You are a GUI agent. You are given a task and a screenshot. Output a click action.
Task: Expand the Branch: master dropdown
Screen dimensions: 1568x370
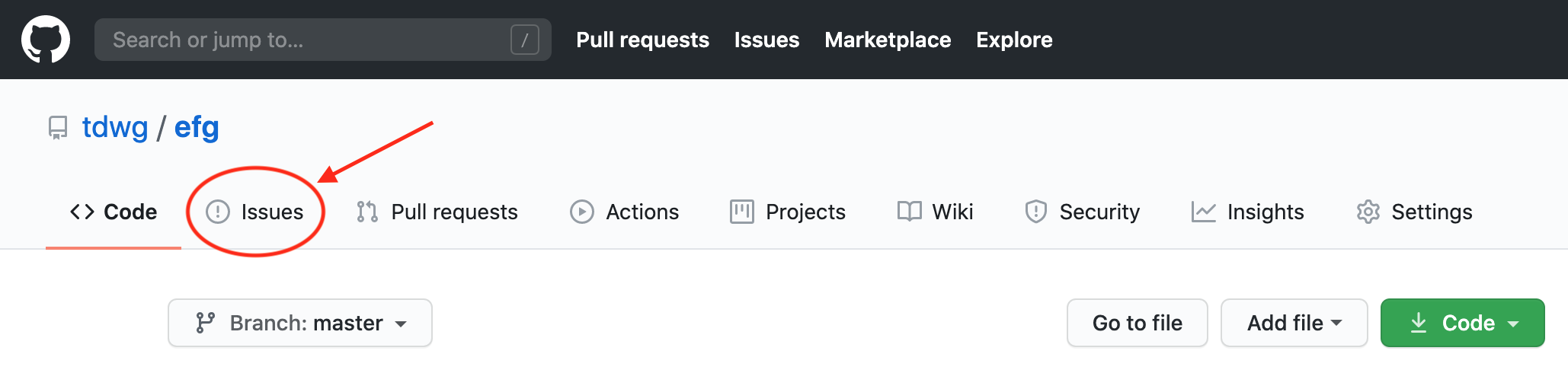pos(300,323)
